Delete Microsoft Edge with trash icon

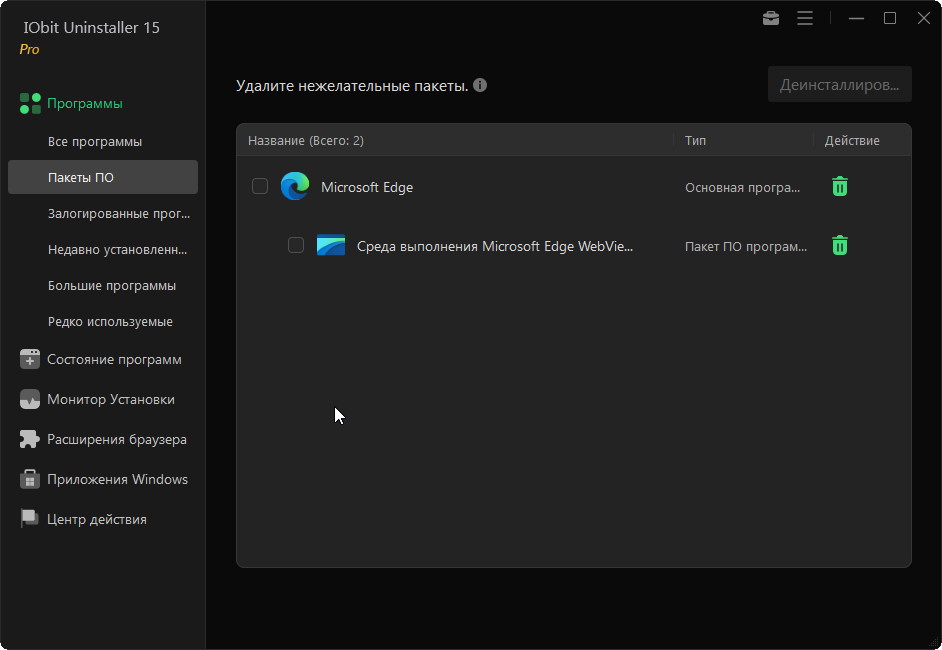pyautogui.click(x=840, y=186)
